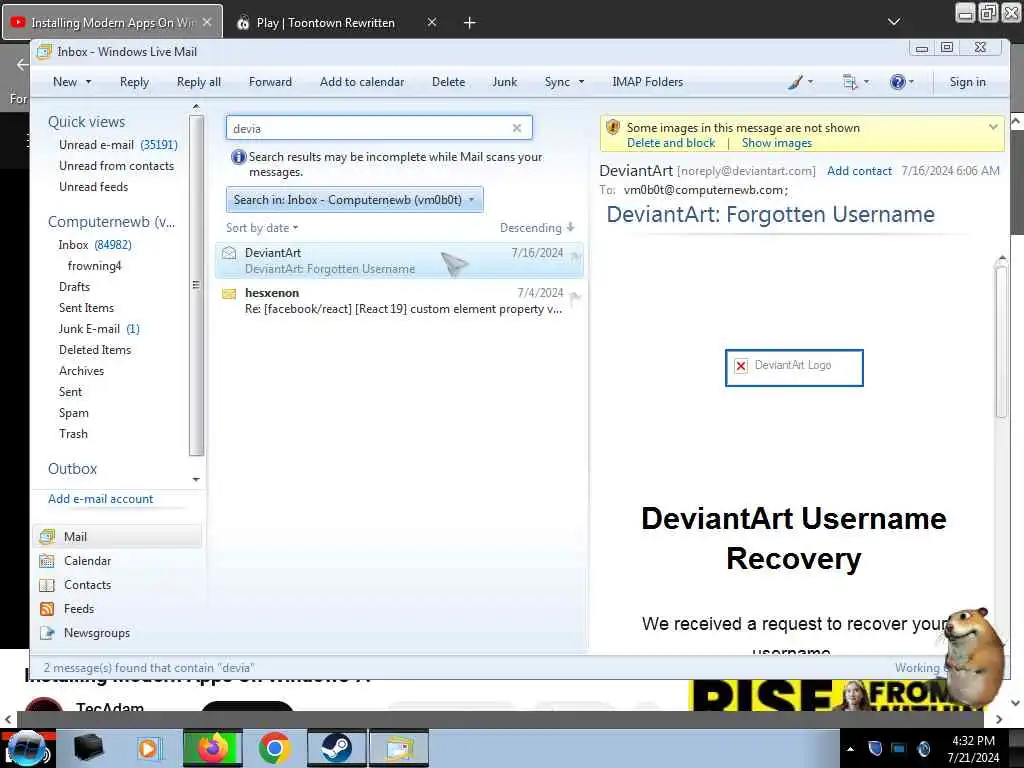Viewport: 1024px width, 768px height.
Task: Click Sign in
Action: point(967,82)
